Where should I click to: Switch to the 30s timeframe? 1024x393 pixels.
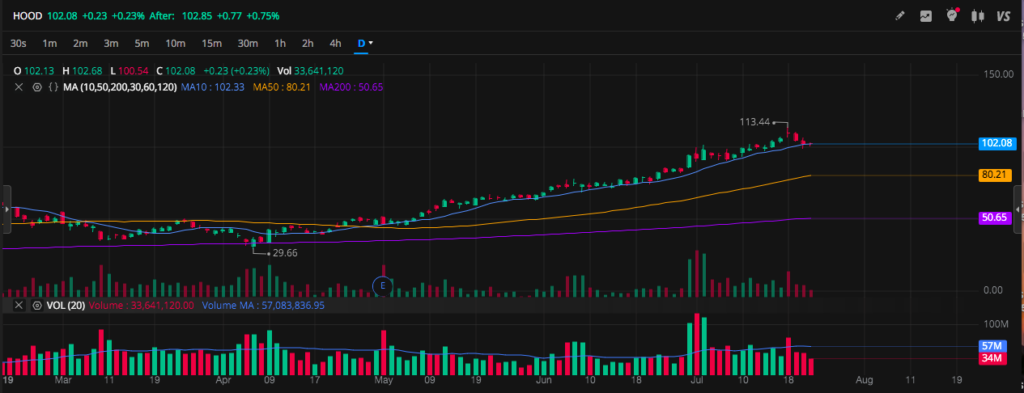[x=18, y=43]
